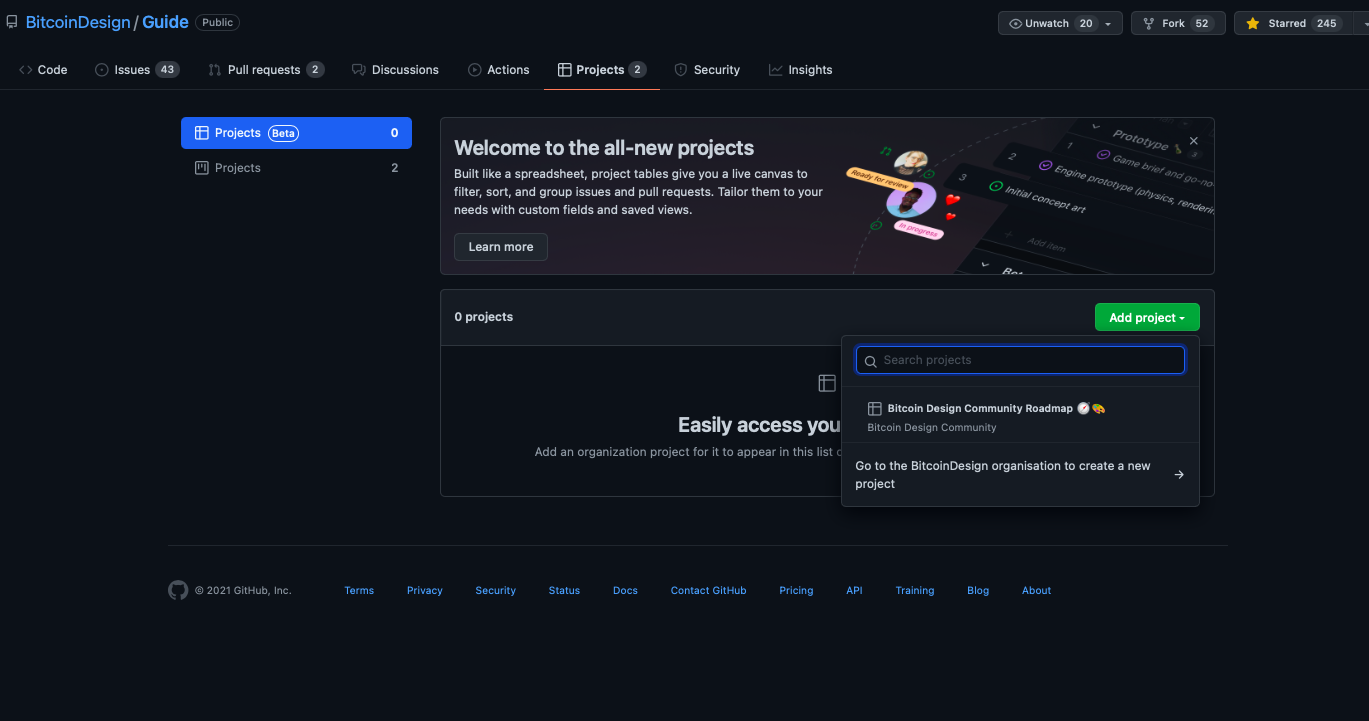Close the all-new projects welcome banner
The image size is (1369, 721).
click(x=1193, y=142)
